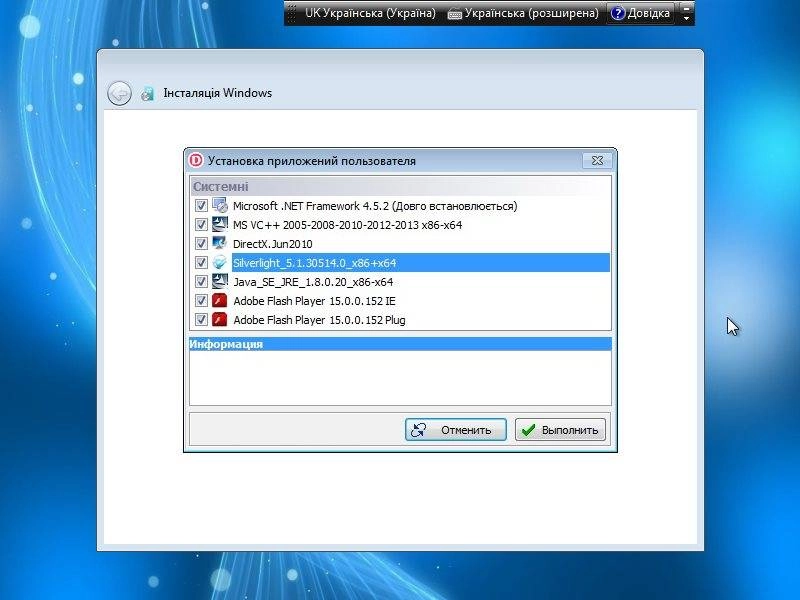The width and height of the screenshot is (800, 600).
Task: Open Довідка help in language bar
Action: click(x=640, y=13)
